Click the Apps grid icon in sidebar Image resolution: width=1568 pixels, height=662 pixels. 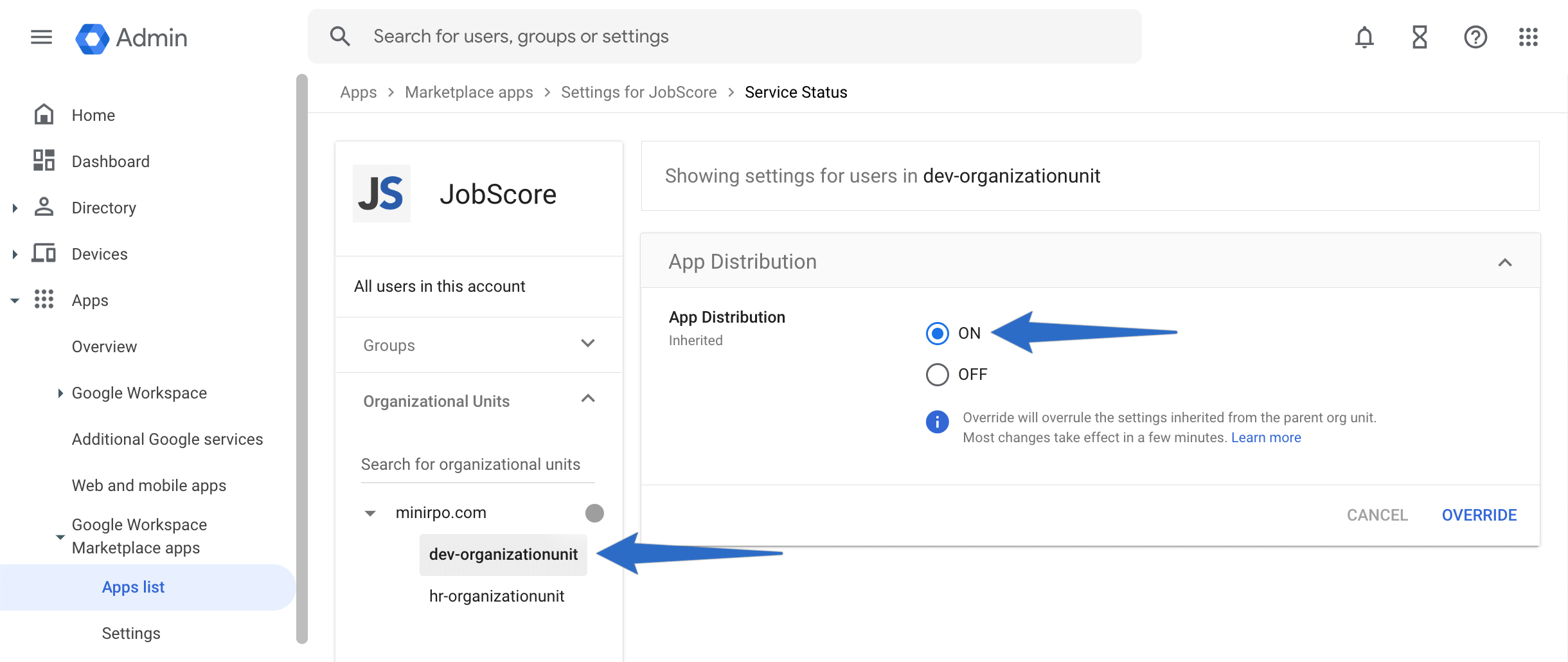[44, 300]
